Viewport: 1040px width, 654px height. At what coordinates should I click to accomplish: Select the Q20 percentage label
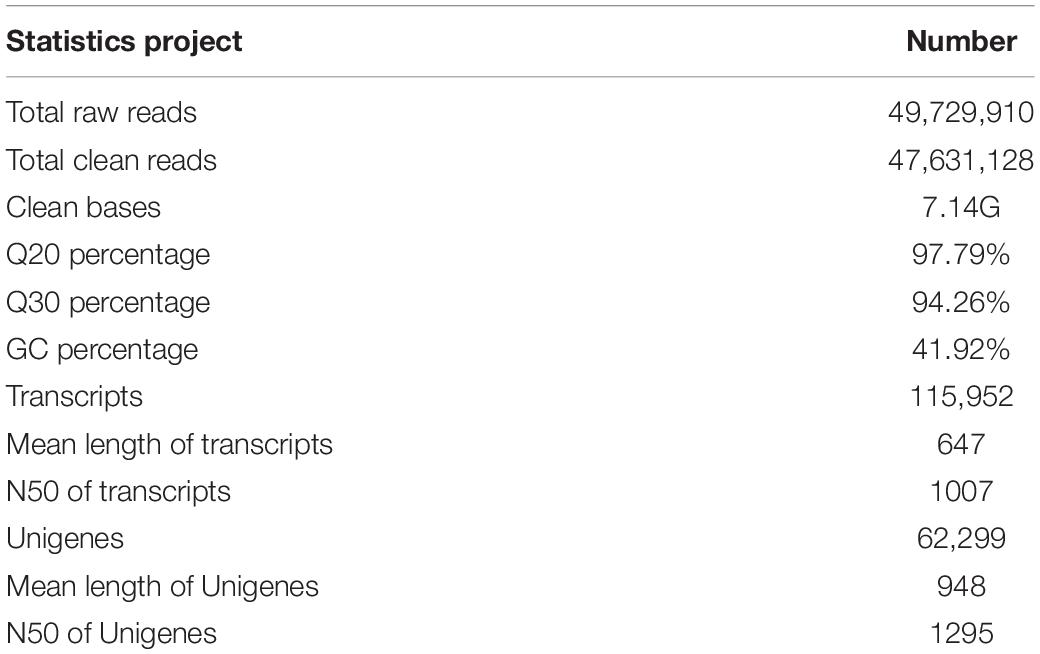(x=108, y=255)
